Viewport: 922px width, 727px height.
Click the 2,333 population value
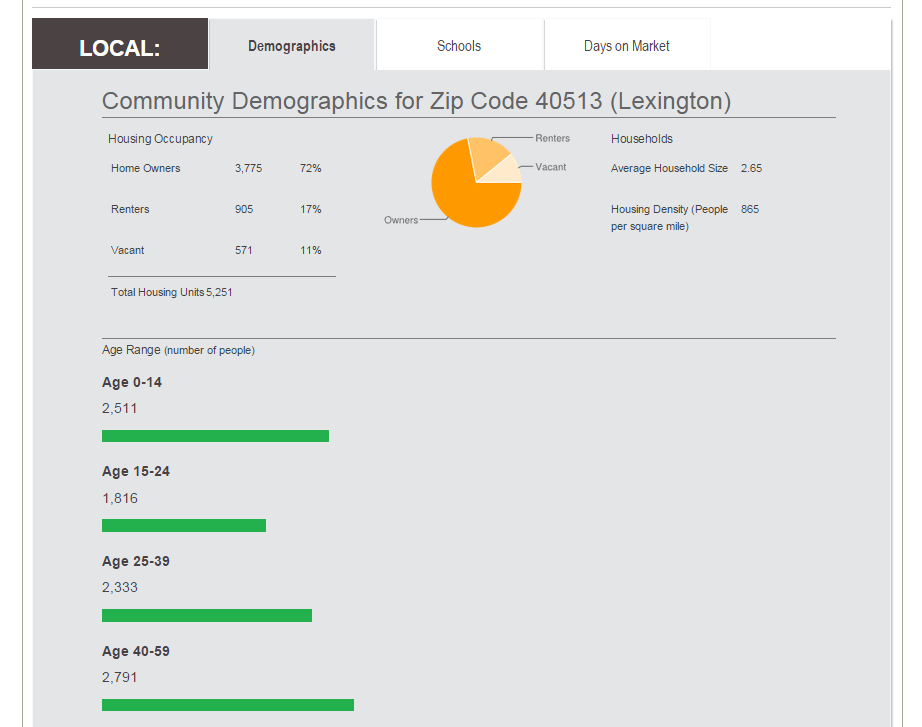[120, 587]
